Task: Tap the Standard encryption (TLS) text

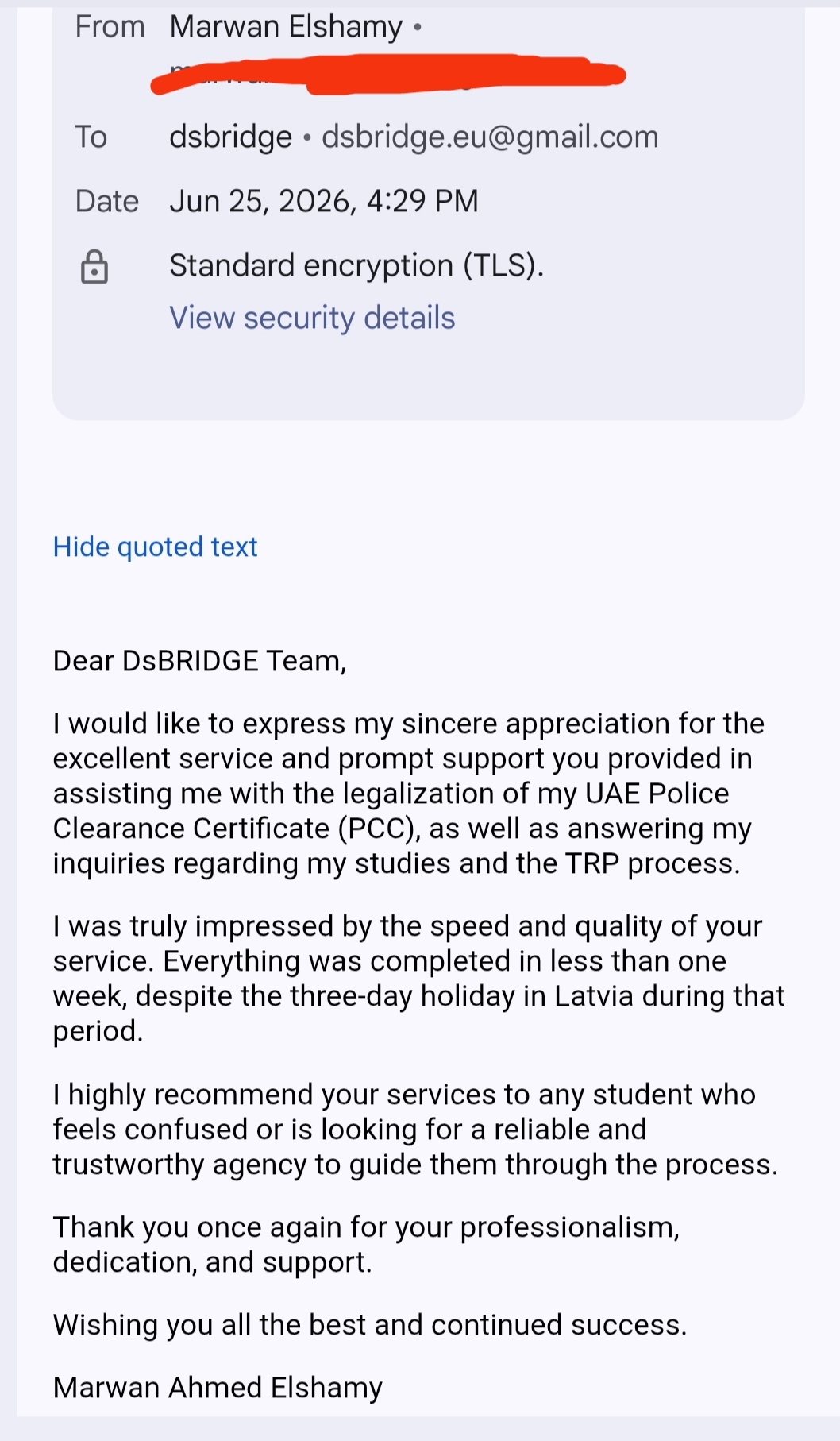Action: point(356,265)
